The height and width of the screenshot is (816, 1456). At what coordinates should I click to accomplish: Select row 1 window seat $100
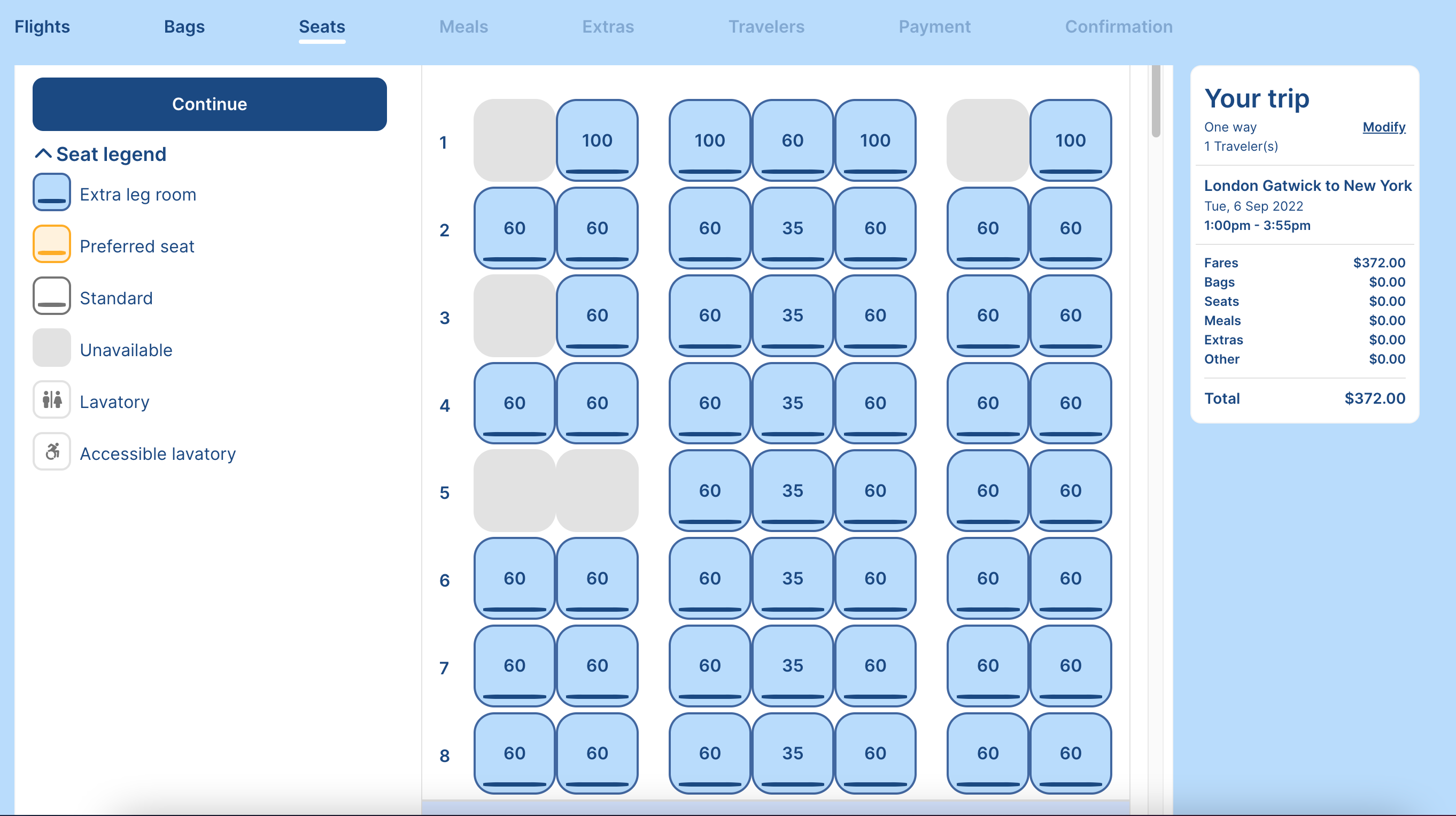point(1069,140)
